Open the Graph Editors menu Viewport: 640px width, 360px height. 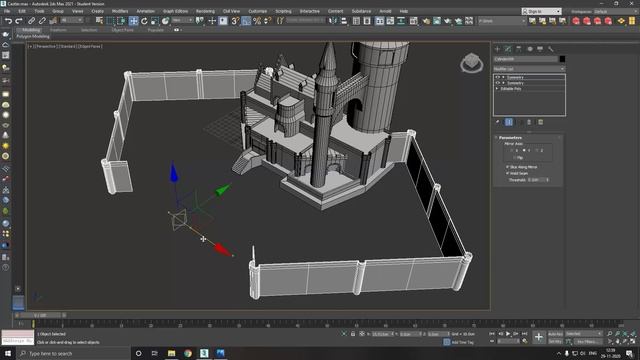pos(176,11)
